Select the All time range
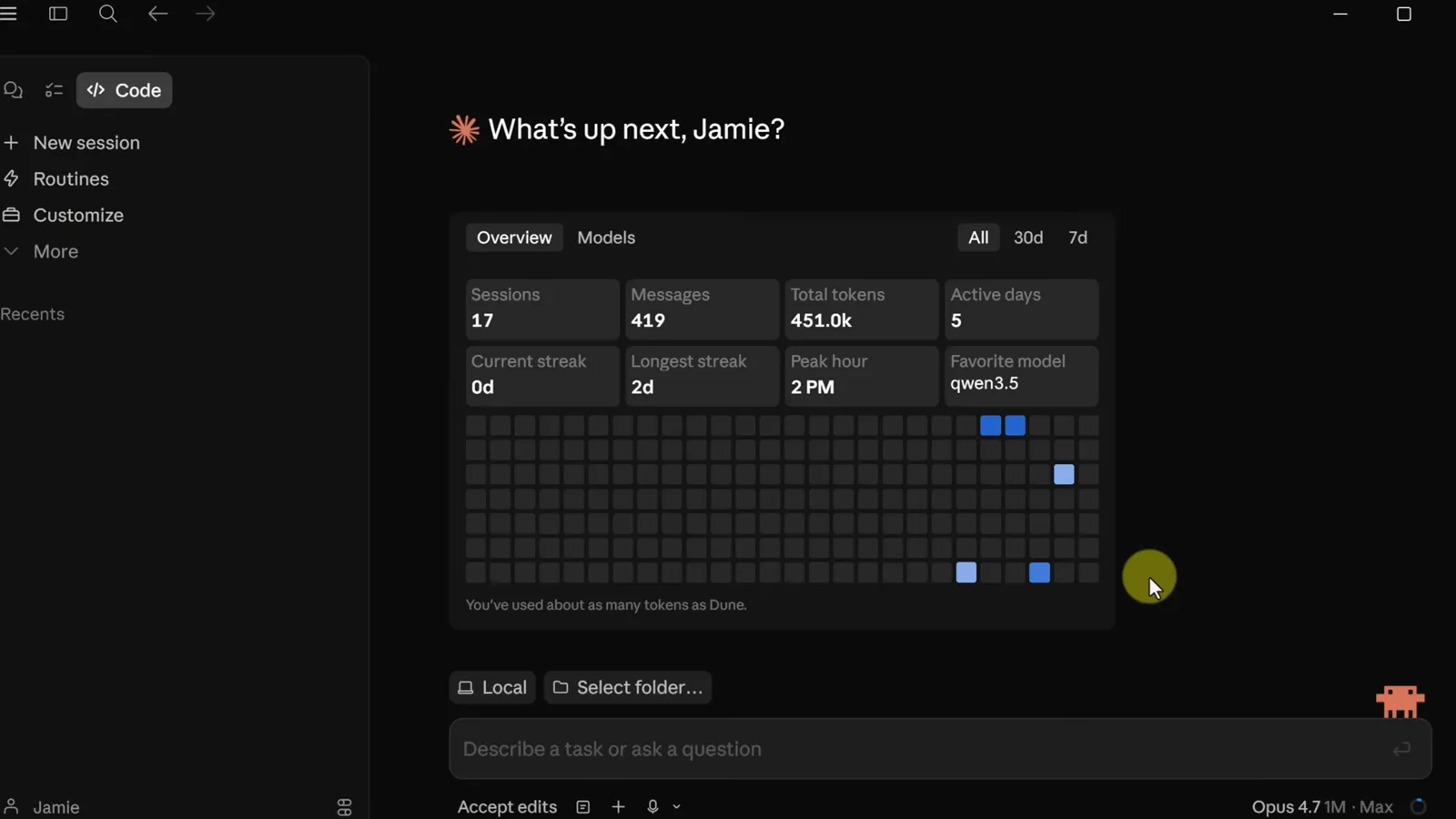 tap(978, 238)
